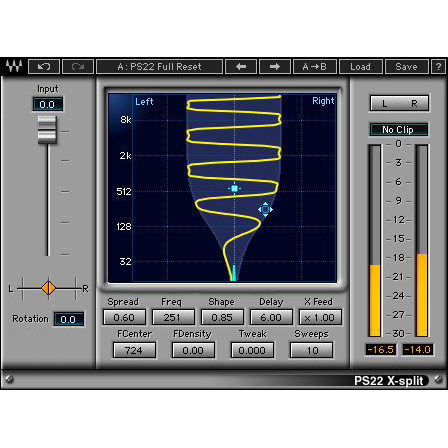Undo the last change
This screenshot has width=448, height=448.
click(x=44, y=67)
